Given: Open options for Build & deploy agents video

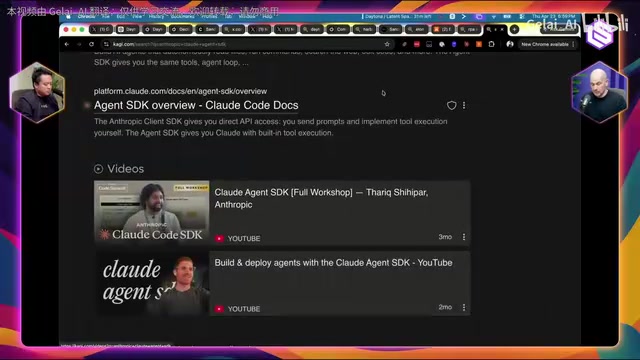Looking at the screenshot, I should click(464, 307).
